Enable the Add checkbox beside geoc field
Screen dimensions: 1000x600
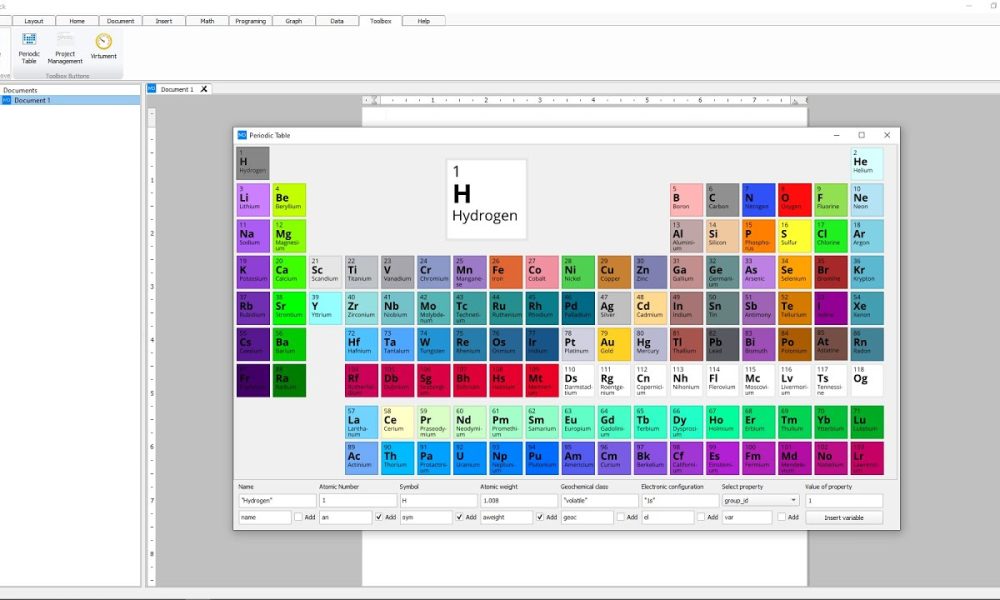pyautogui.click(x=621, y=517)
